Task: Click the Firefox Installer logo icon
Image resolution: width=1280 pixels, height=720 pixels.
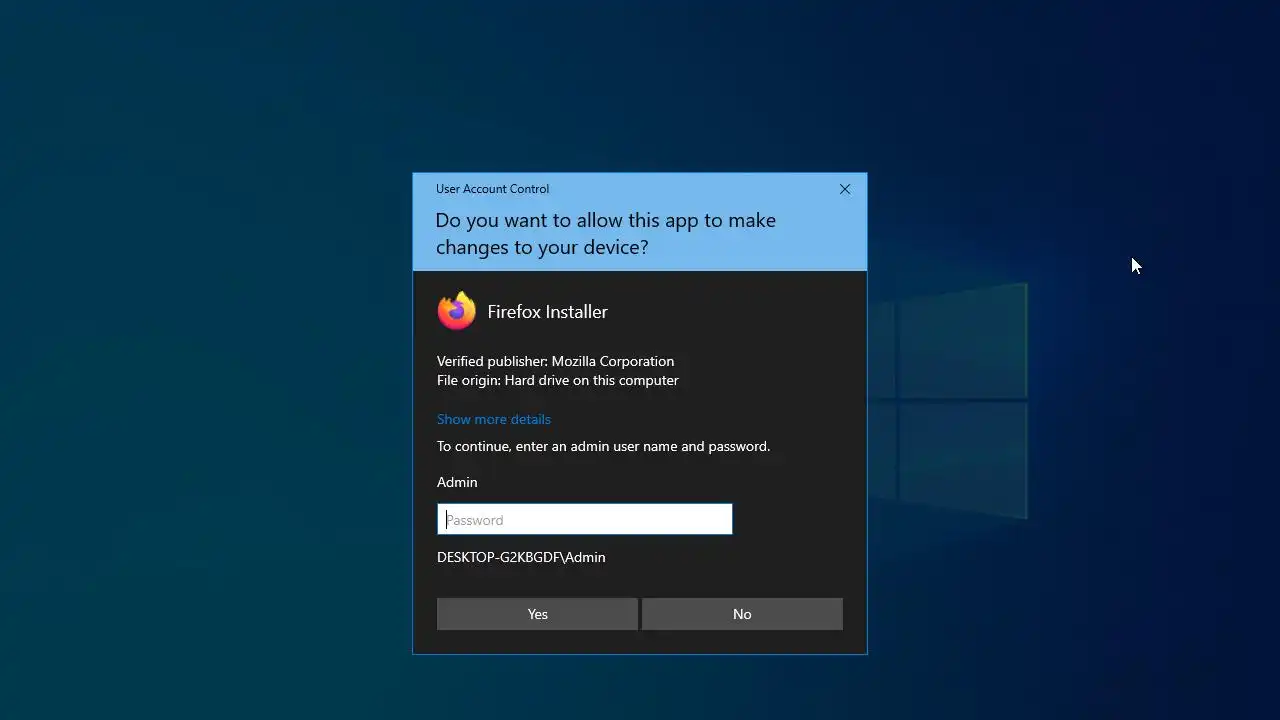Action: tap(457, 311)
